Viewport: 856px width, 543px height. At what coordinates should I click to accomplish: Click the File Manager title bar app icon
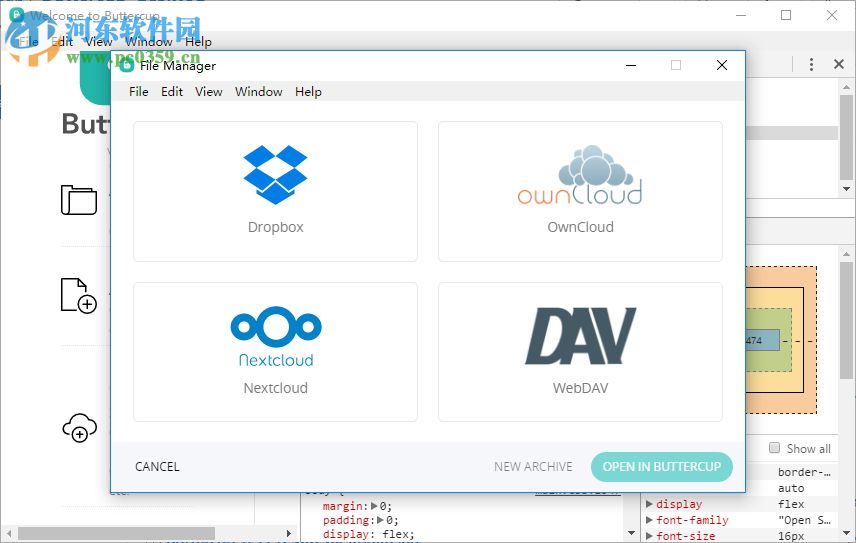click(x=127, y=65)
